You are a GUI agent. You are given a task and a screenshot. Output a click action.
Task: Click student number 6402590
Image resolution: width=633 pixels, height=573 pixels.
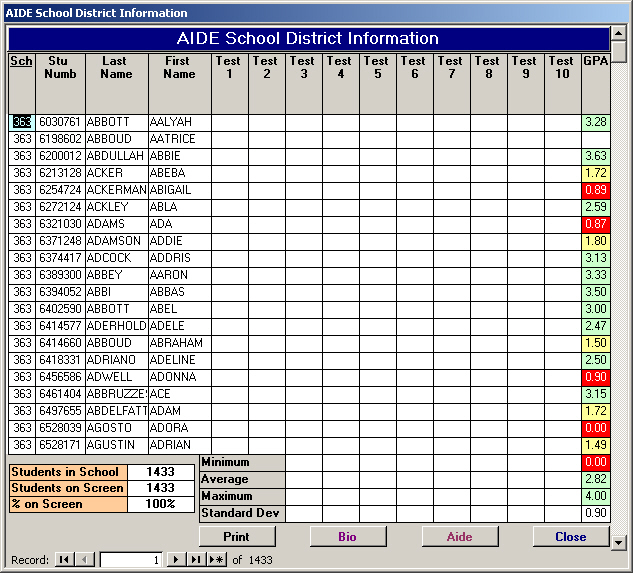pyautogui.click(x=61, y=309)
